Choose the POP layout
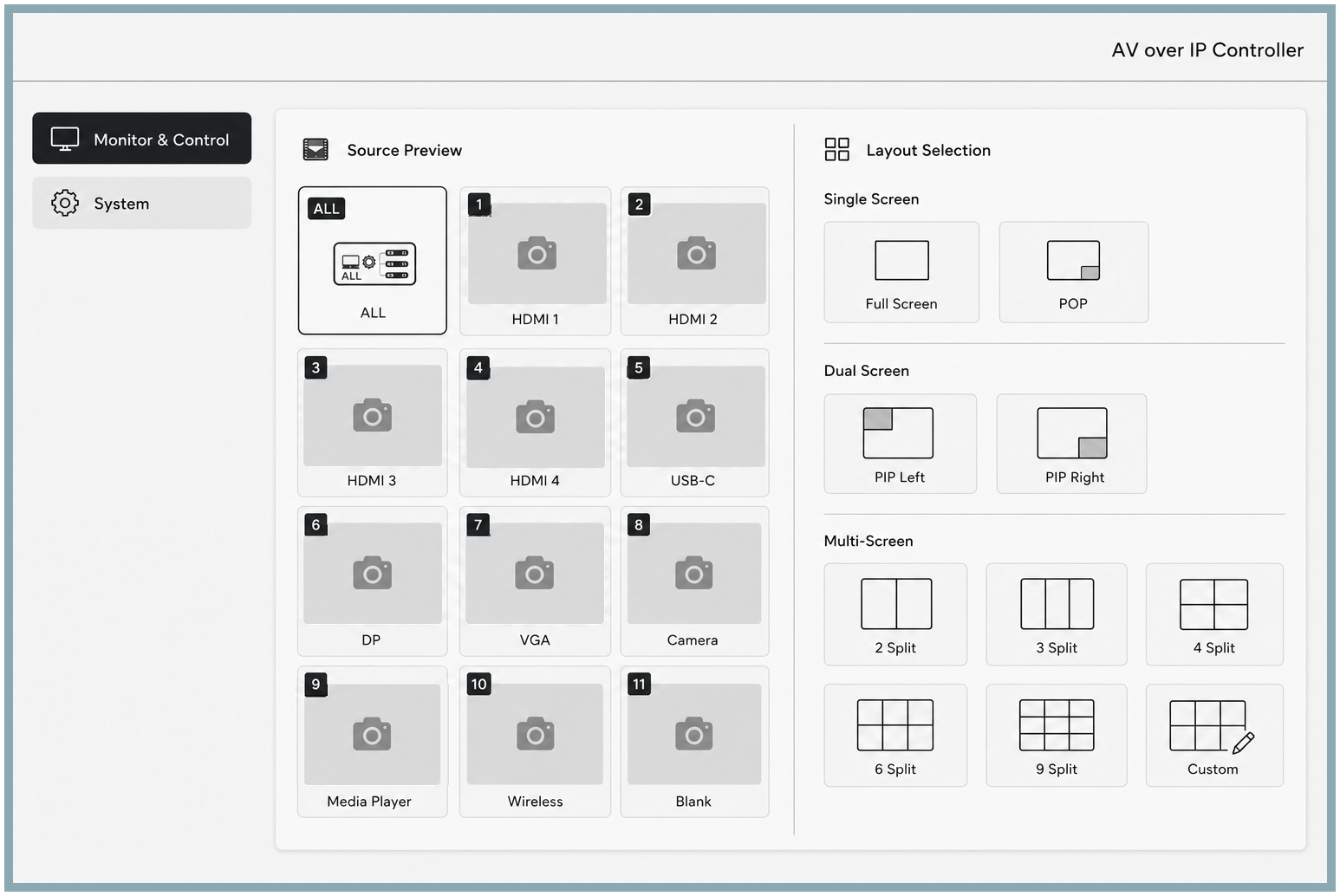This screenshot has height=896, width=1340. tap(1074, 272)
